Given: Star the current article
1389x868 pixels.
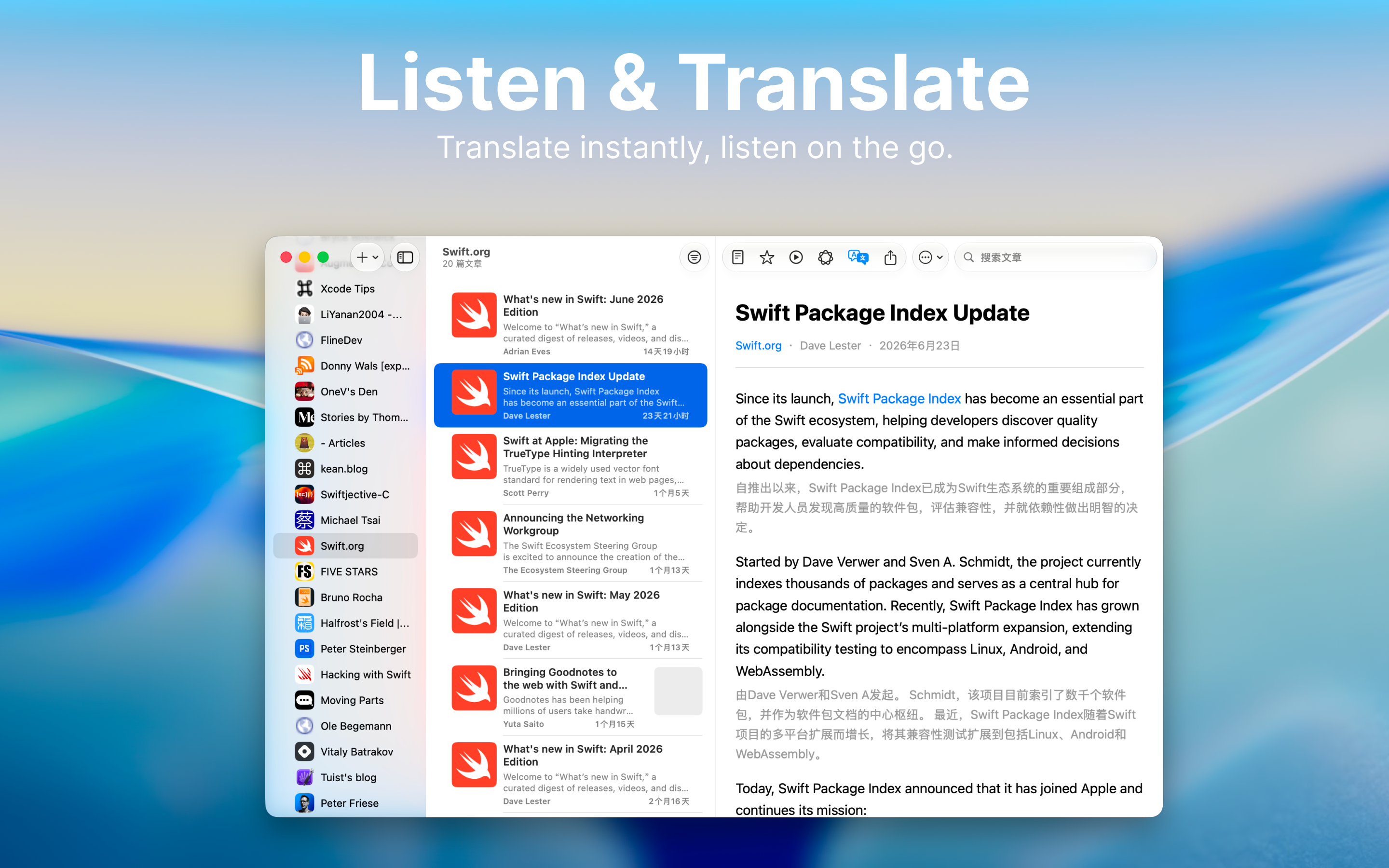Looking at the screenshot, I should pyautogui.click(x=766, y=257).
